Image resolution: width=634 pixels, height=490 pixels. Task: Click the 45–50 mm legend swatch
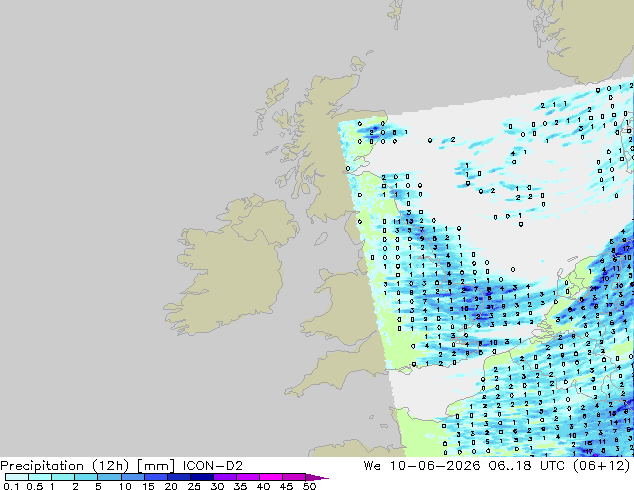point(294,477)
